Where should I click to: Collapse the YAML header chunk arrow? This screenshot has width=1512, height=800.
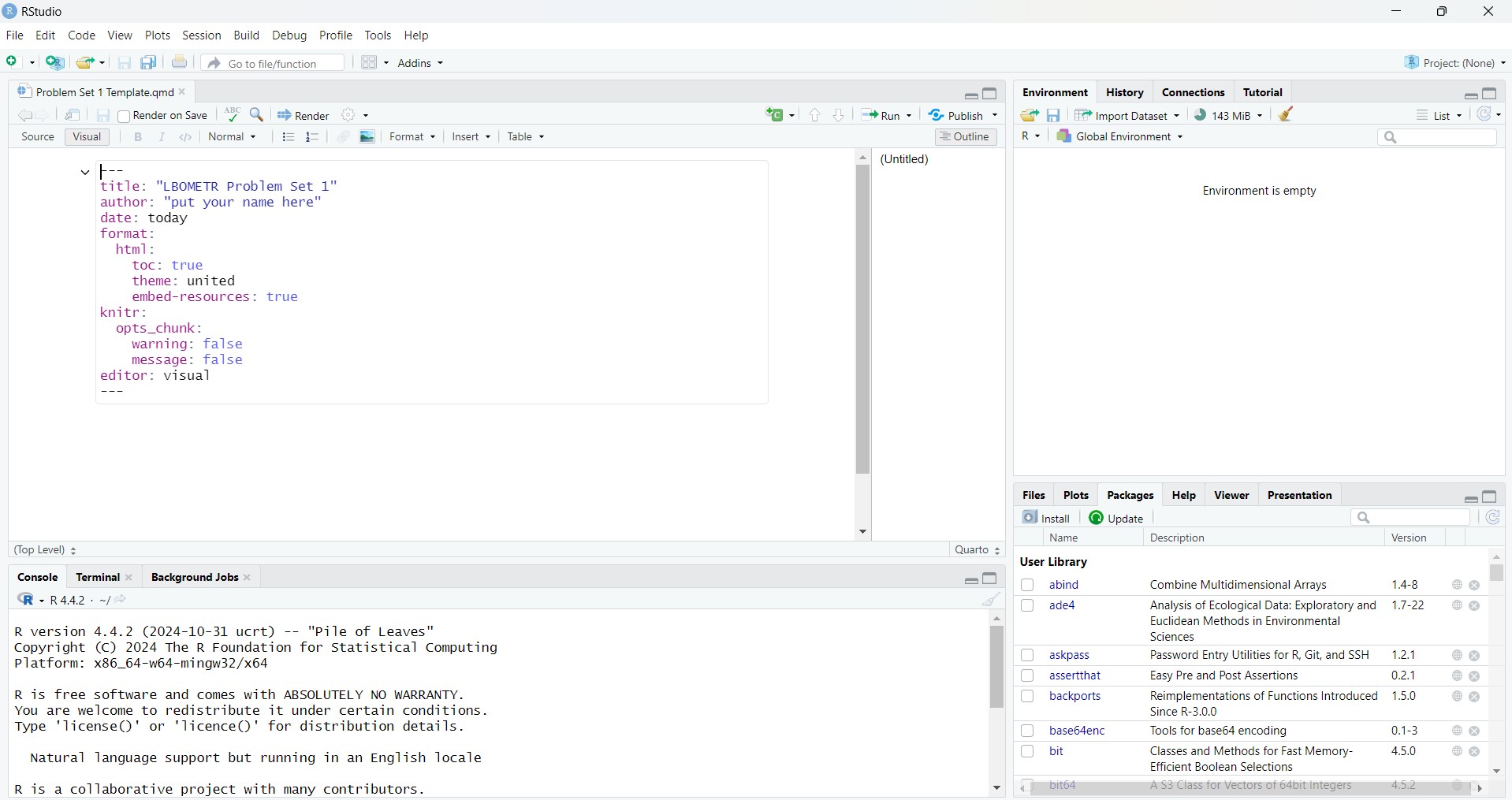pos(85,173)
